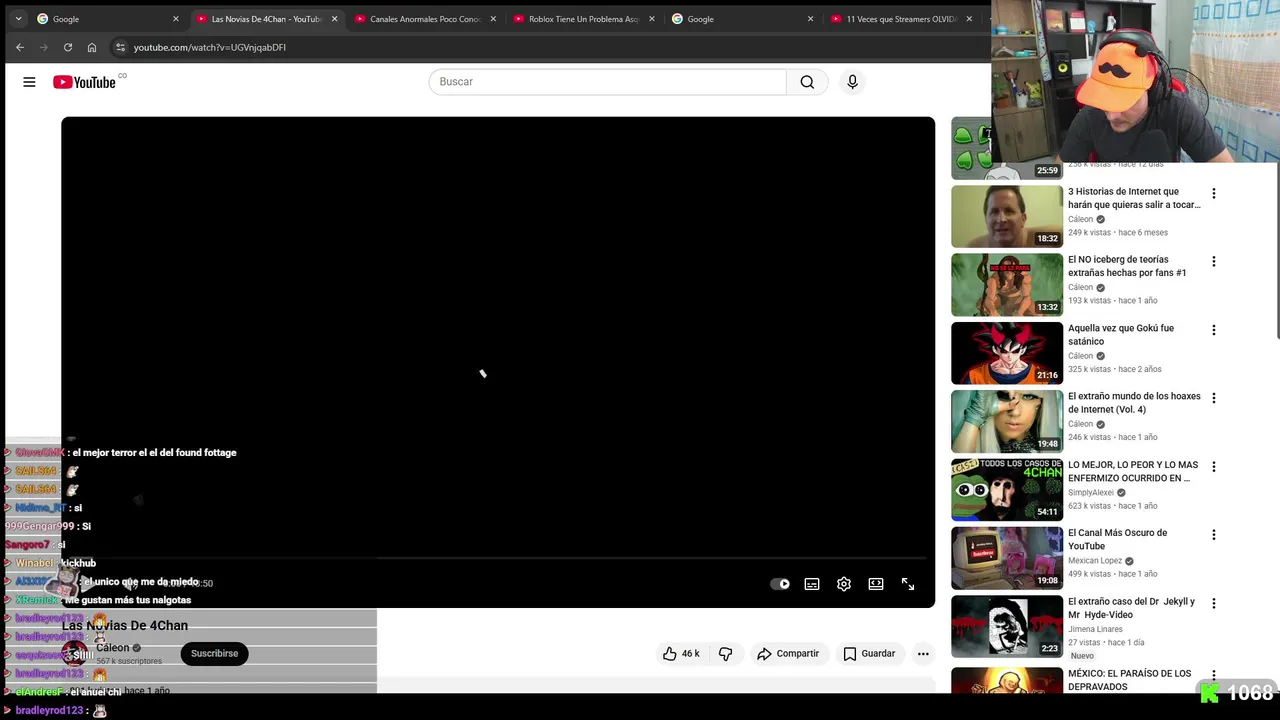Switch to 11 Veces que Streamers tab
This screenshot has width=1280, height=720.
[x=900, y=18]
